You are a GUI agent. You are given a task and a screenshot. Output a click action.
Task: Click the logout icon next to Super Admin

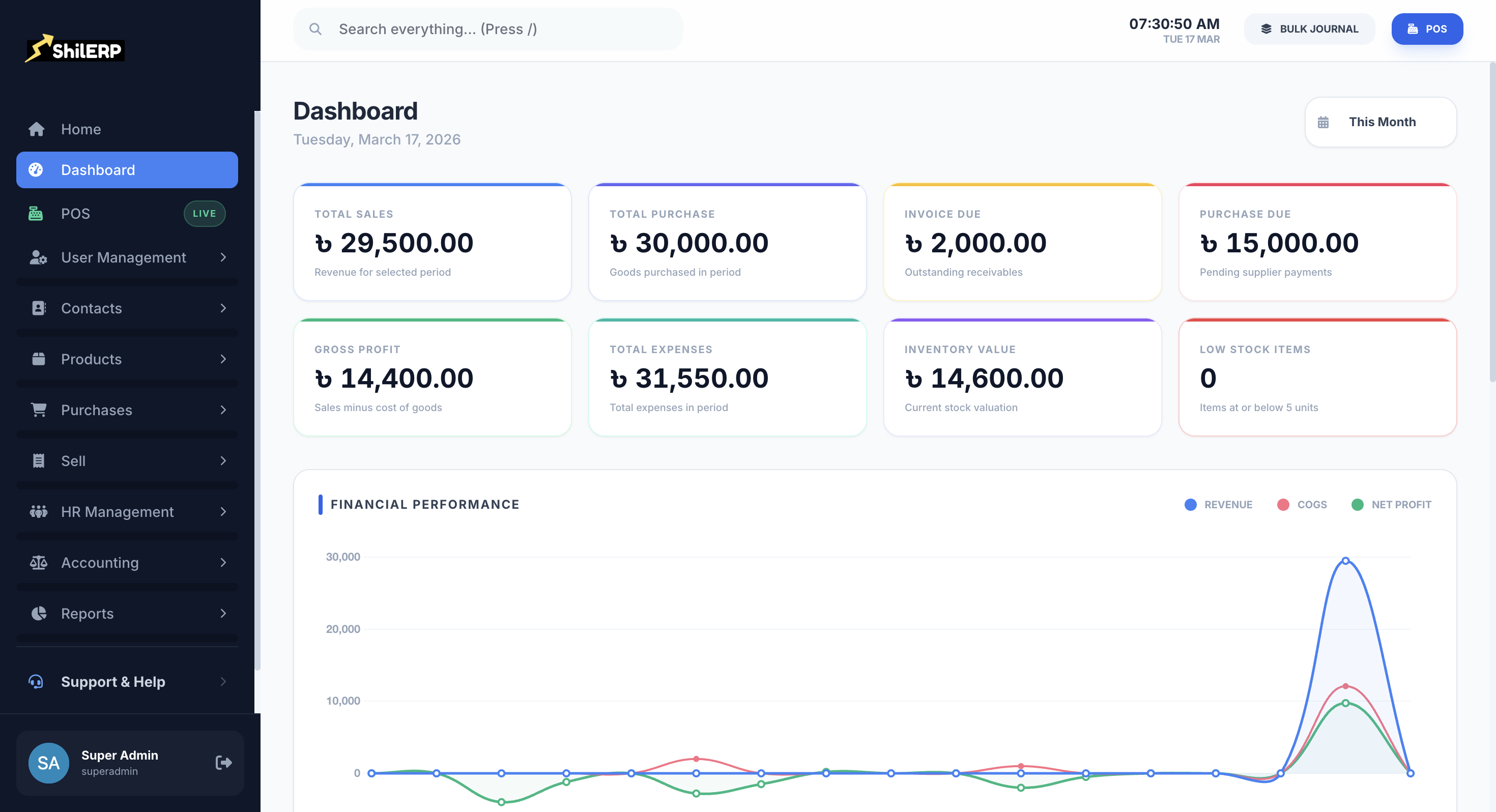[x=223, y=762]
